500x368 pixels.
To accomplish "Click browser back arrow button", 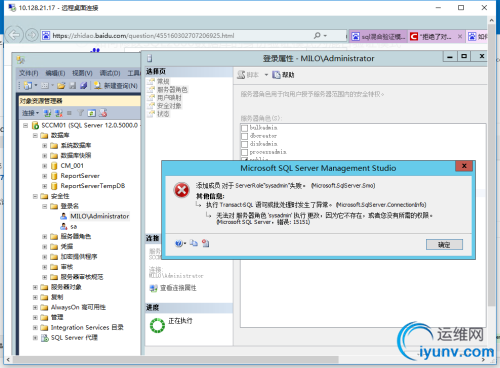I will [x=14, y=35].
